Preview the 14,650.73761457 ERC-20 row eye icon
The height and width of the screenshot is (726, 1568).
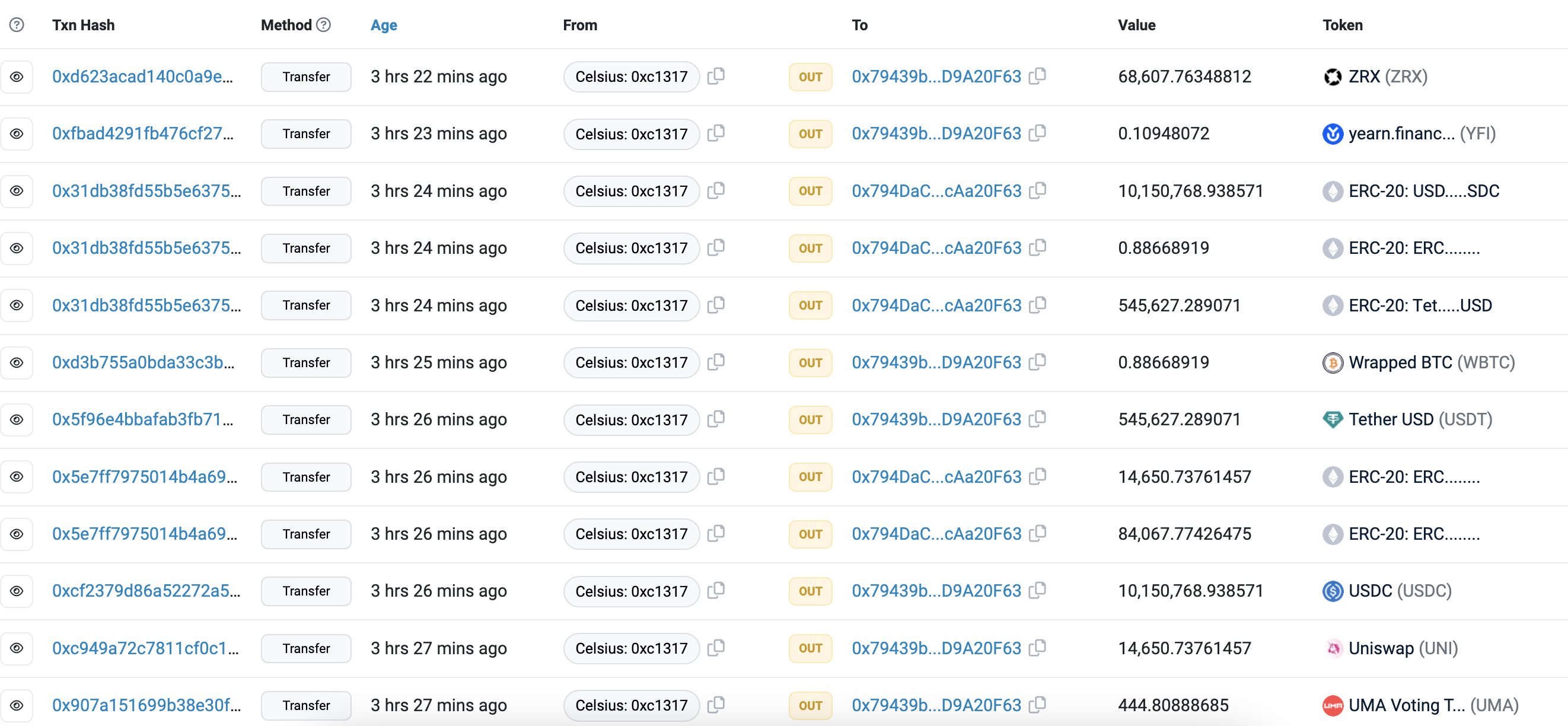17,477
